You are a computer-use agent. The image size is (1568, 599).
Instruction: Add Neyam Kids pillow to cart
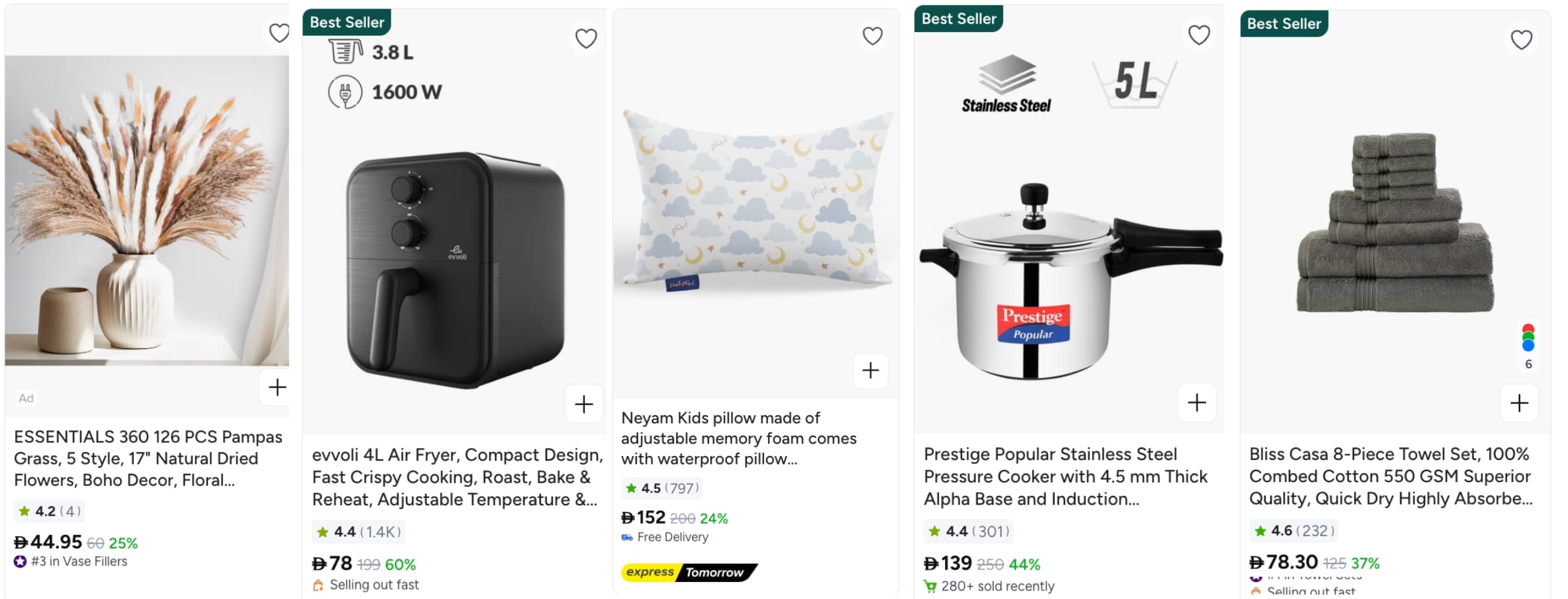click(870, 371)
